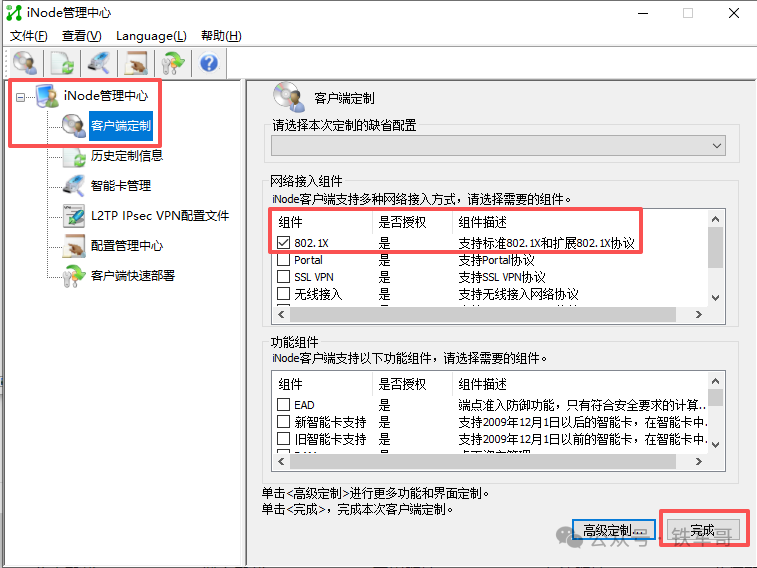Open the default configuration dropdown
757x568 pixels.
pos(715,146)
